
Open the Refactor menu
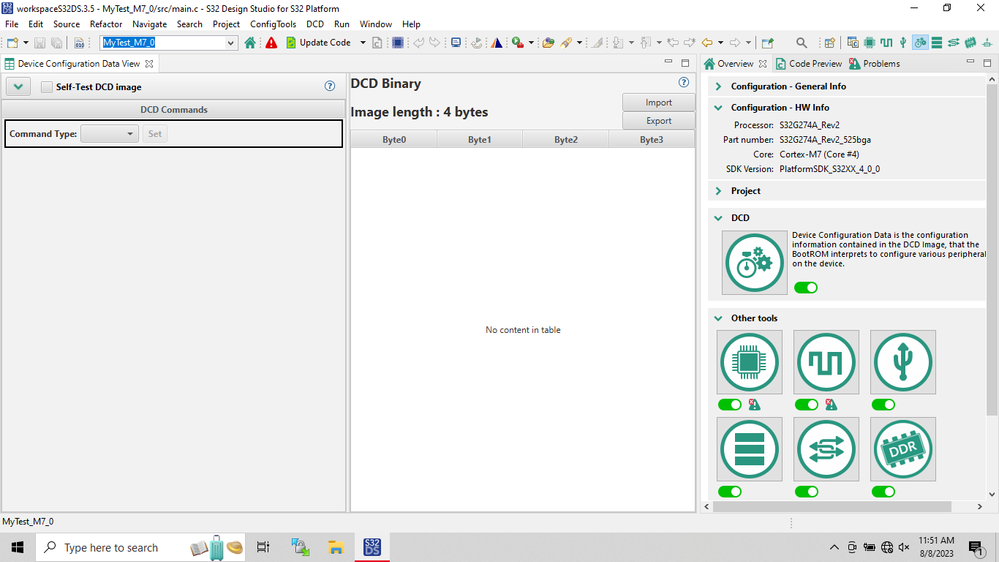point(106,24)
